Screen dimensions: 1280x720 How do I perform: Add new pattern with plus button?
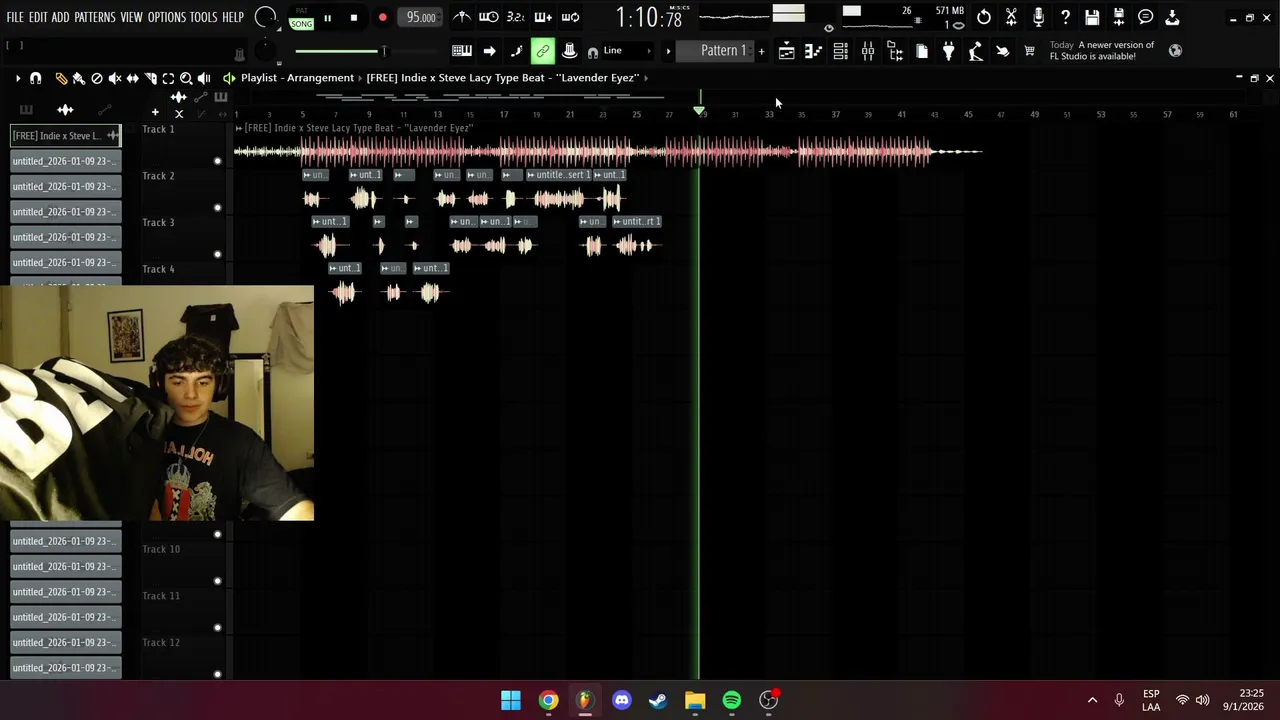click(x=761, y=51)
